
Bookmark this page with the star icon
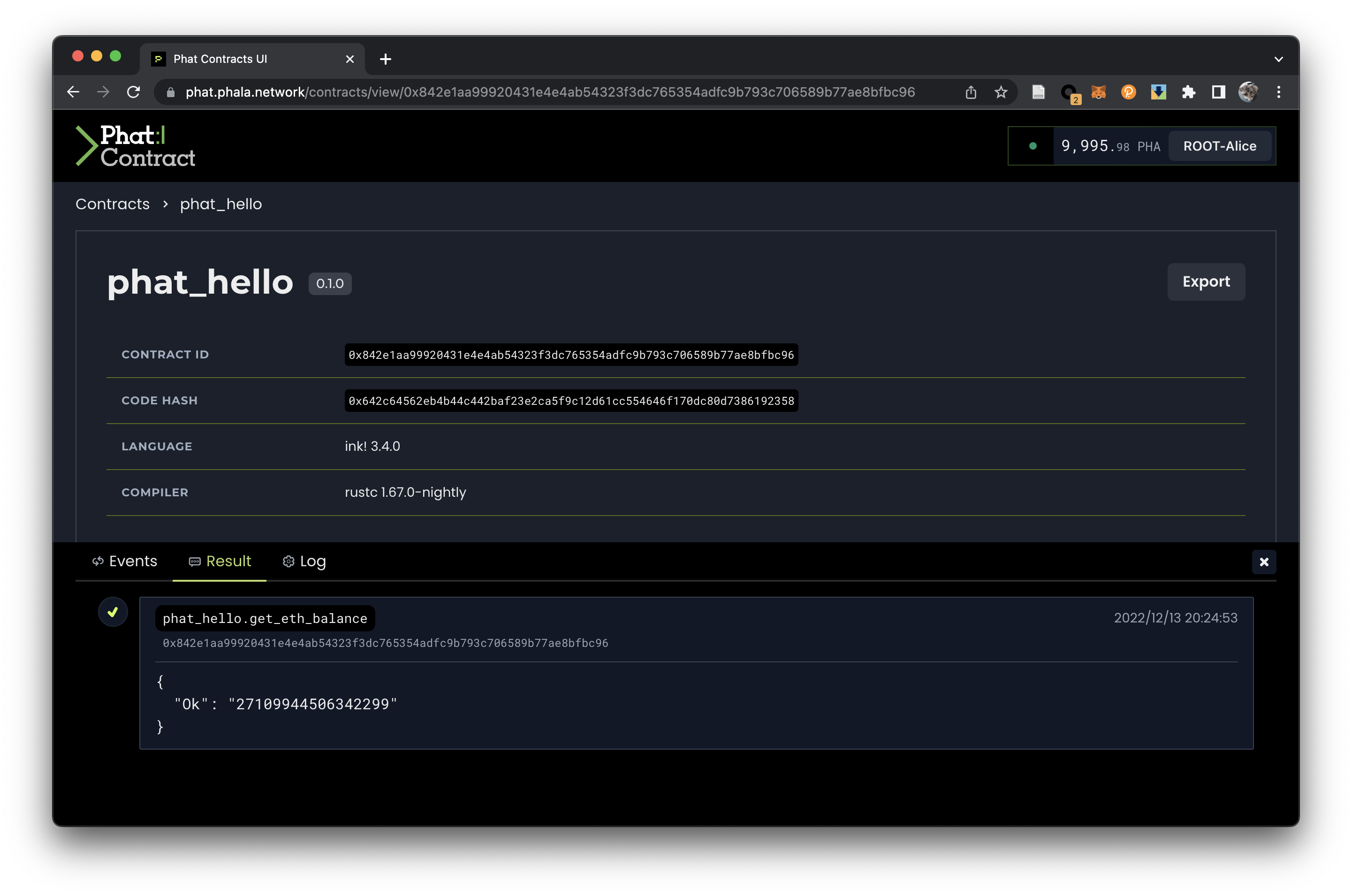(1001, 92)
